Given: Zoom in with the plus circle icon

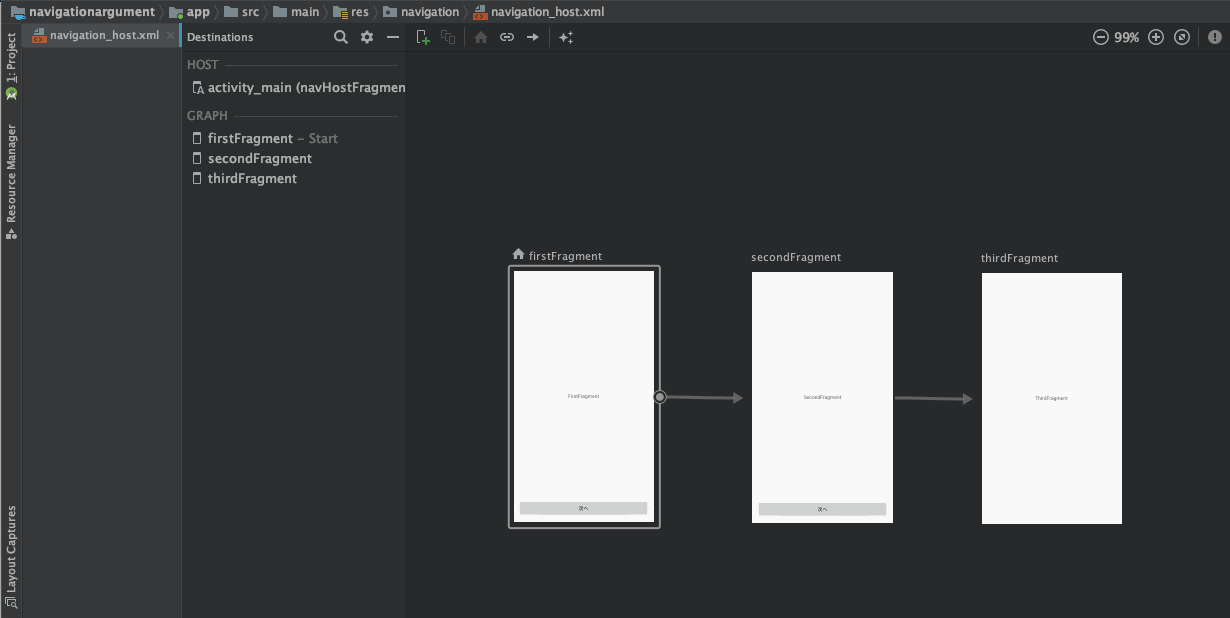Looking at the screenshot, I should tap(1156, 37).
